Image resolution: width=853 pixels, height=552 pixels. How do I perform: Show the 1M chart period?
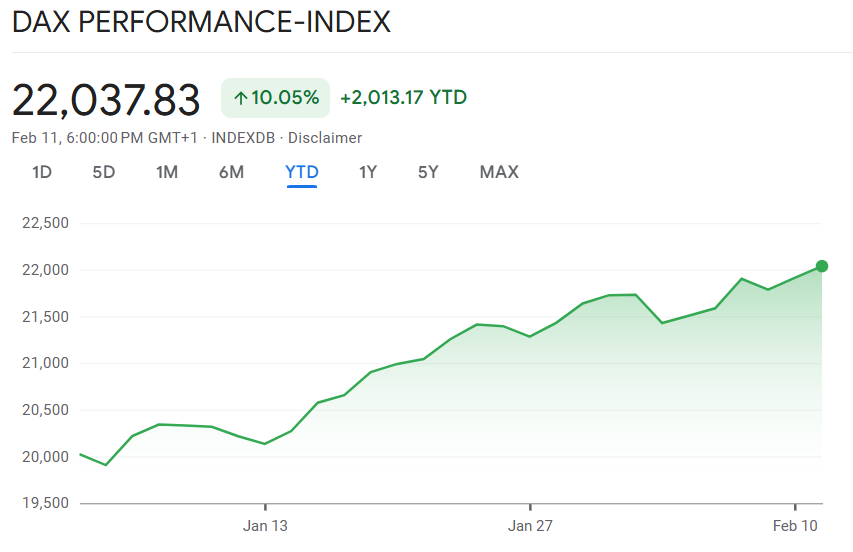tap(167, 172)
